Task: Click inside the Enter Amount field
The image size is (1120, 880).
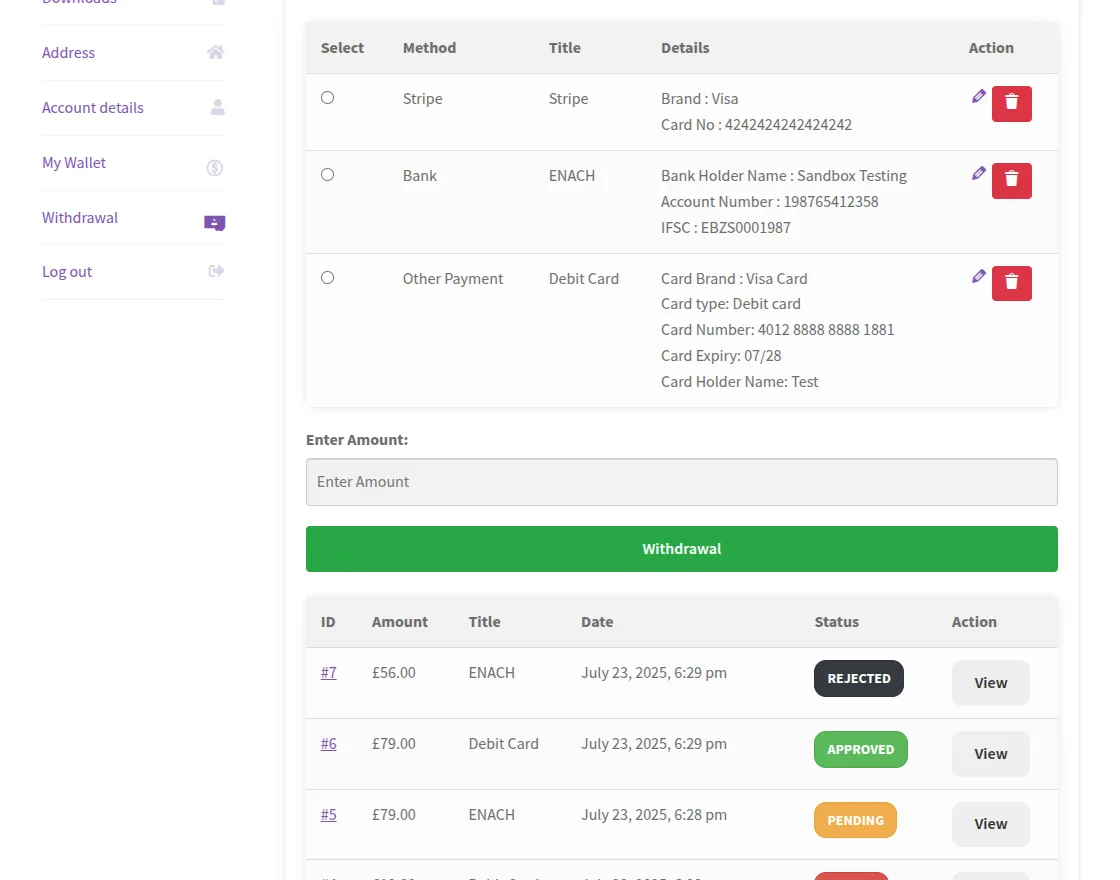Action: click(681, 482)
